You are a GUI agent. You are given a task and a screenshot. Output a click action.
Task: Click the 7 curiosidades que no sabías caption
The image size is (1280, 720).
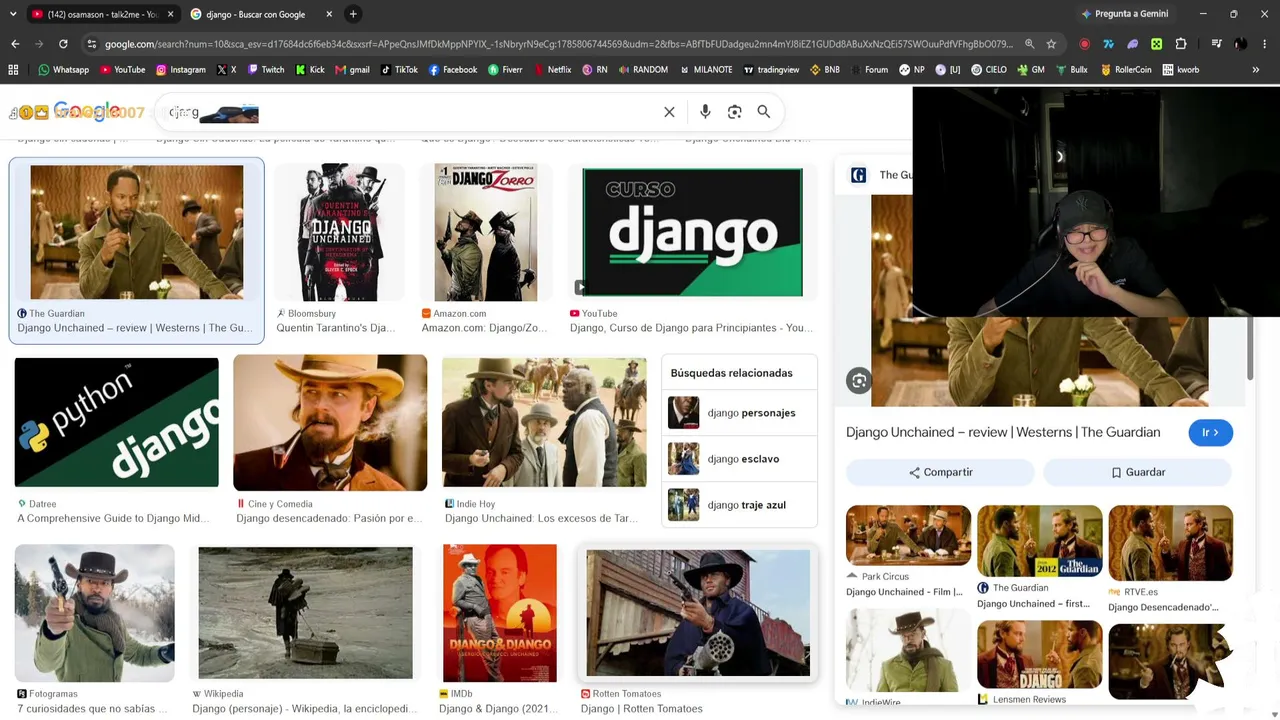click(x=92, y=709)
